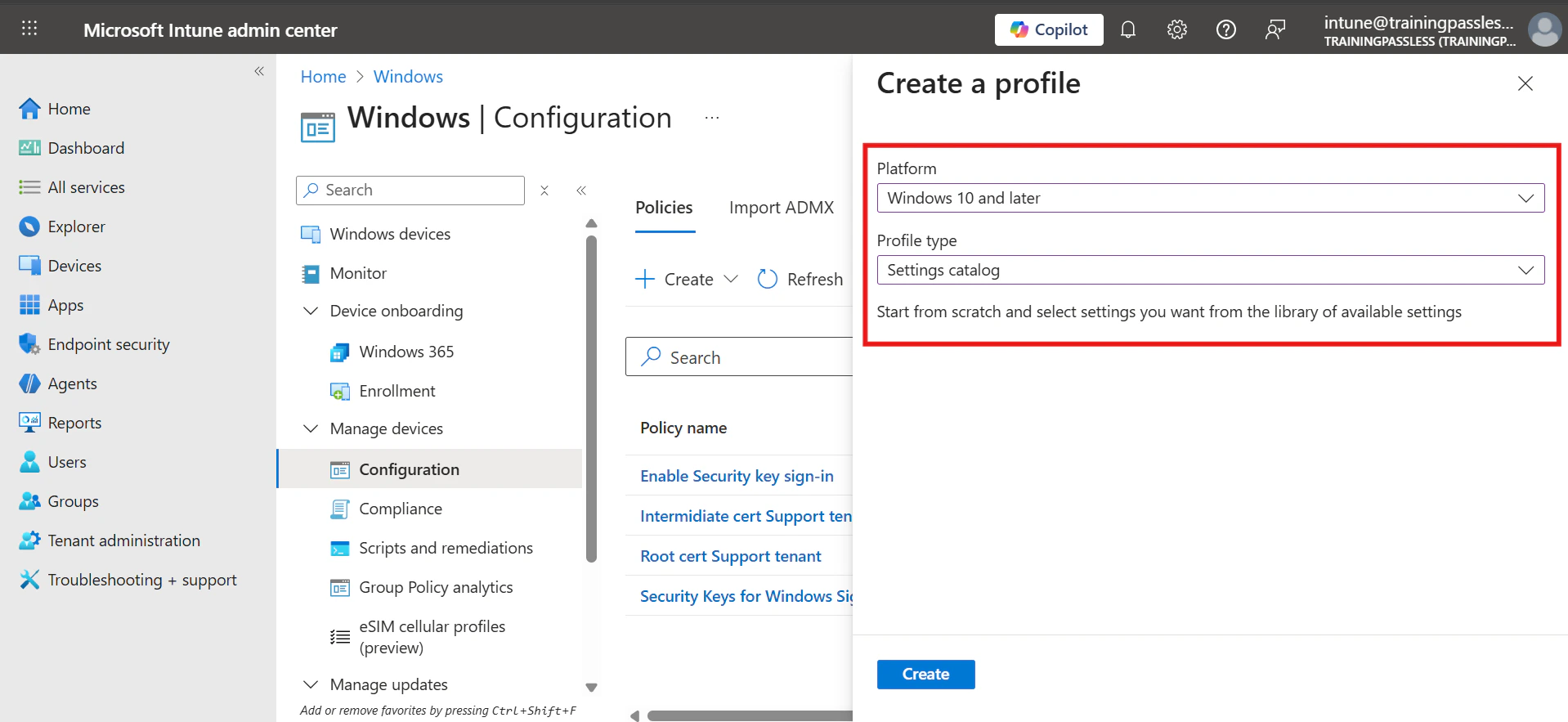Open the ellipsis menu beside Configuration title
Image resolution: width=1568 pixels, height=722 pixels.
712,118
